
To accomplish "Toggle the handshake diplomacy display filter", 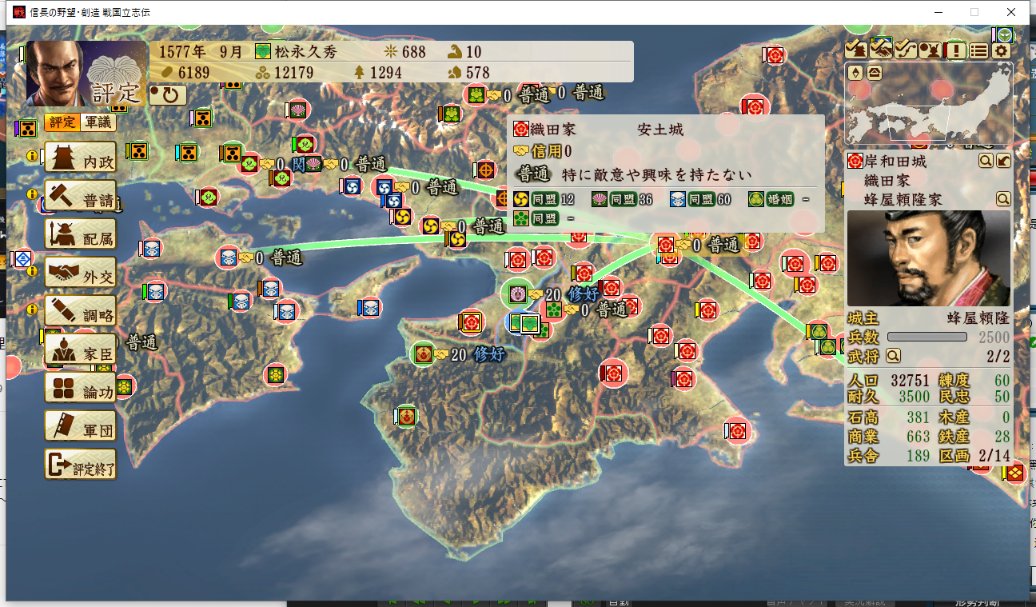I will [881, 50].
